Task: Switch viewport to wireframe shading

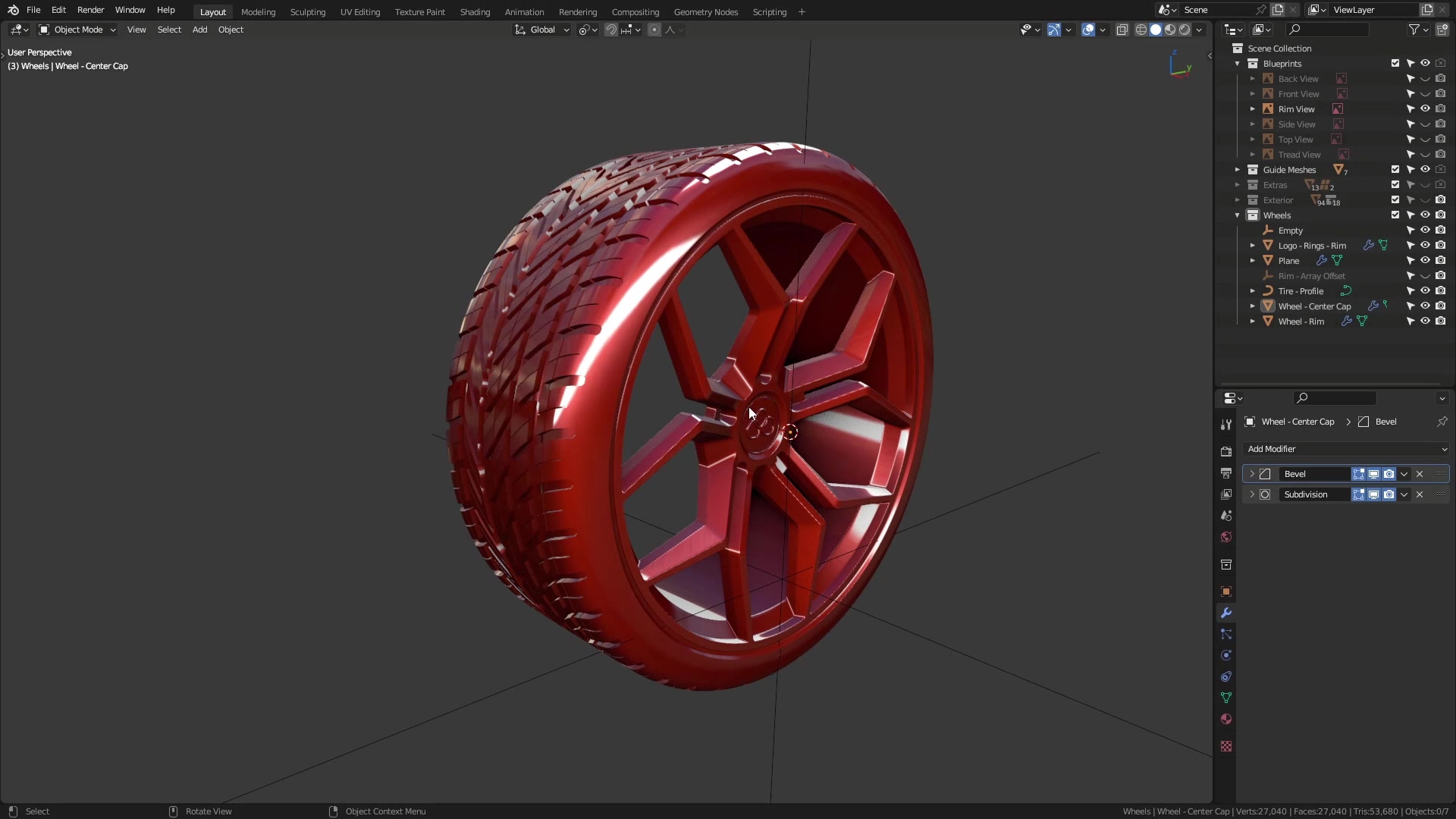Action: point(1141,30)
